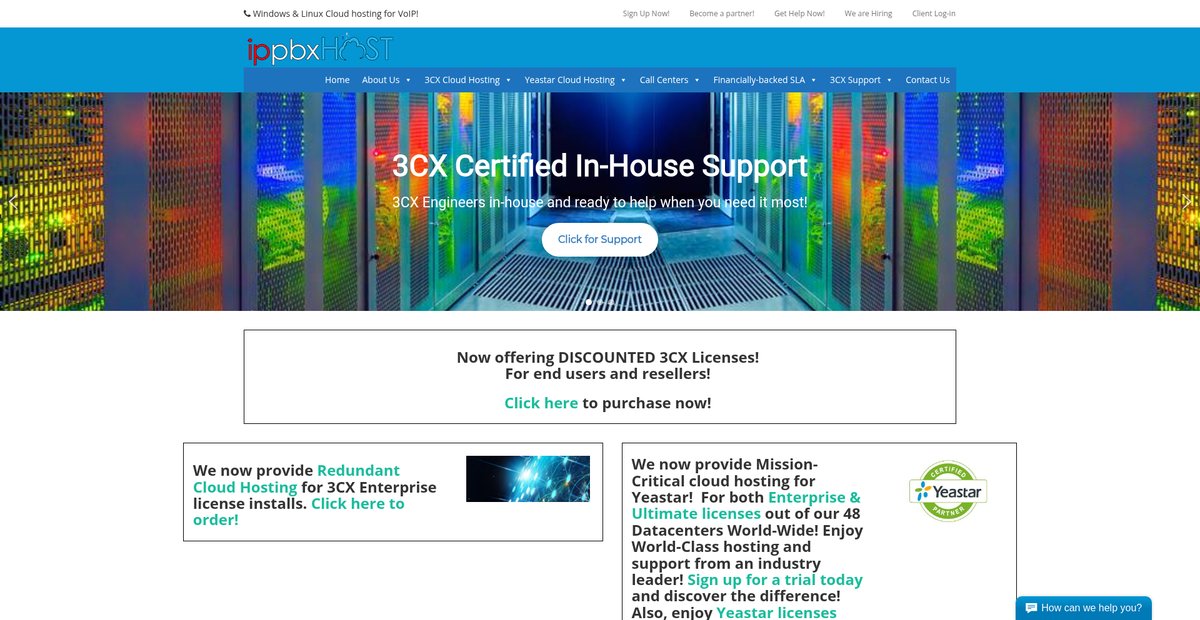Click '3CX Certified In-House Support' heading
This screenshot has width=1200, height=620.
pos(600,165)
